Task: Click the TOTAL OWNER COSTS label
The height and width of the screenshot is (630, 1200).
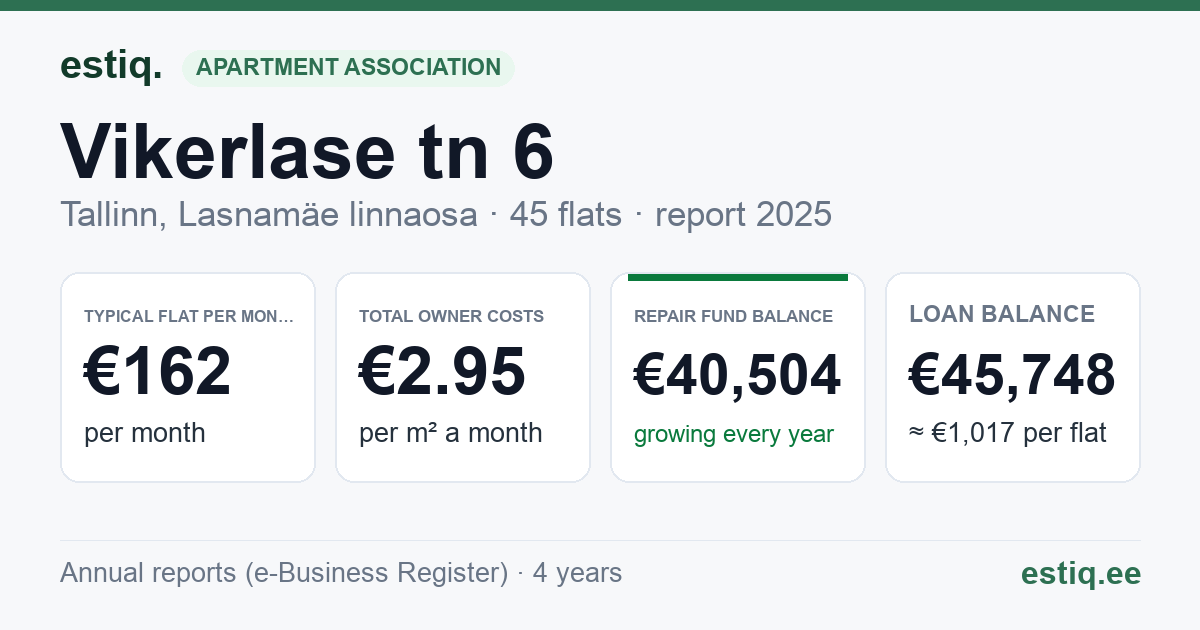Action: (451, 316)
